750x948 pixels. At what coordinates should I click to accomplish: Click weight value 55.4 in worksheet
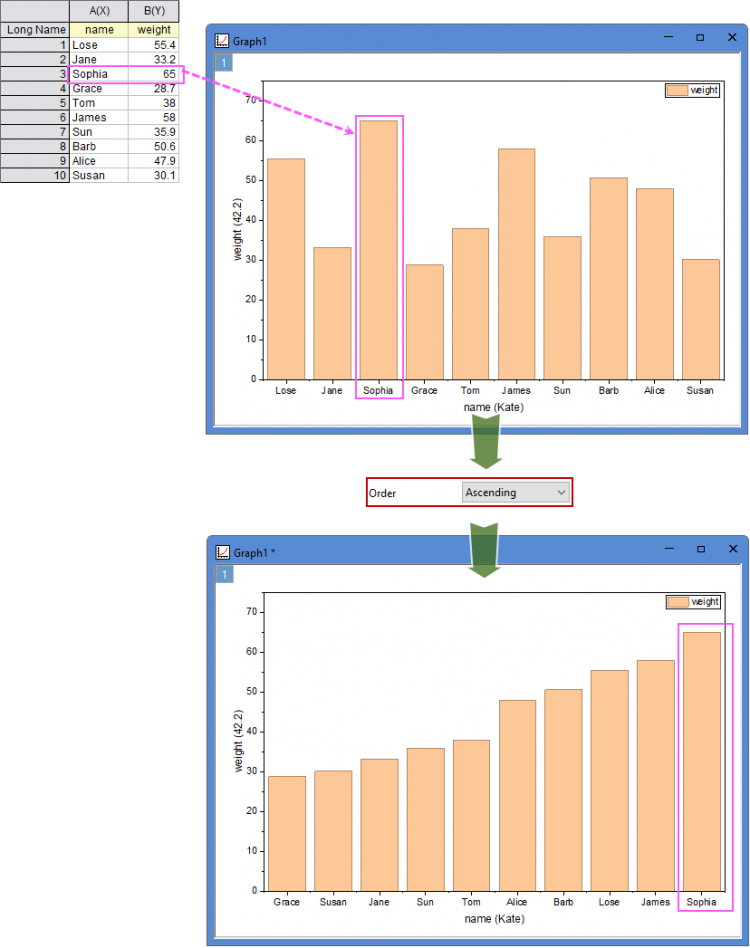pyautogui.click(x=154, y=45)
